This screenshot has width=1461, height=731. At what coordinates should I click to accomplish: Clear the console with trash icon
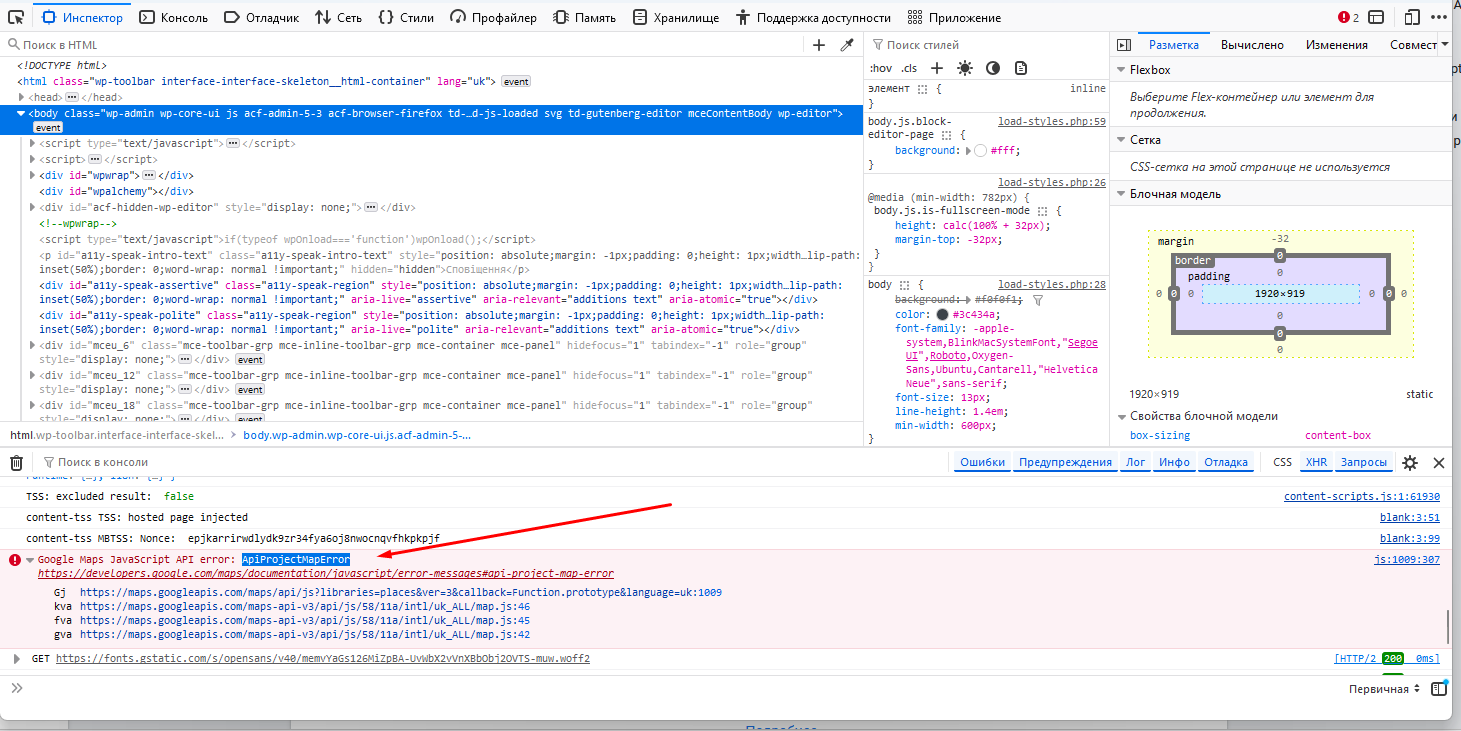16,462
